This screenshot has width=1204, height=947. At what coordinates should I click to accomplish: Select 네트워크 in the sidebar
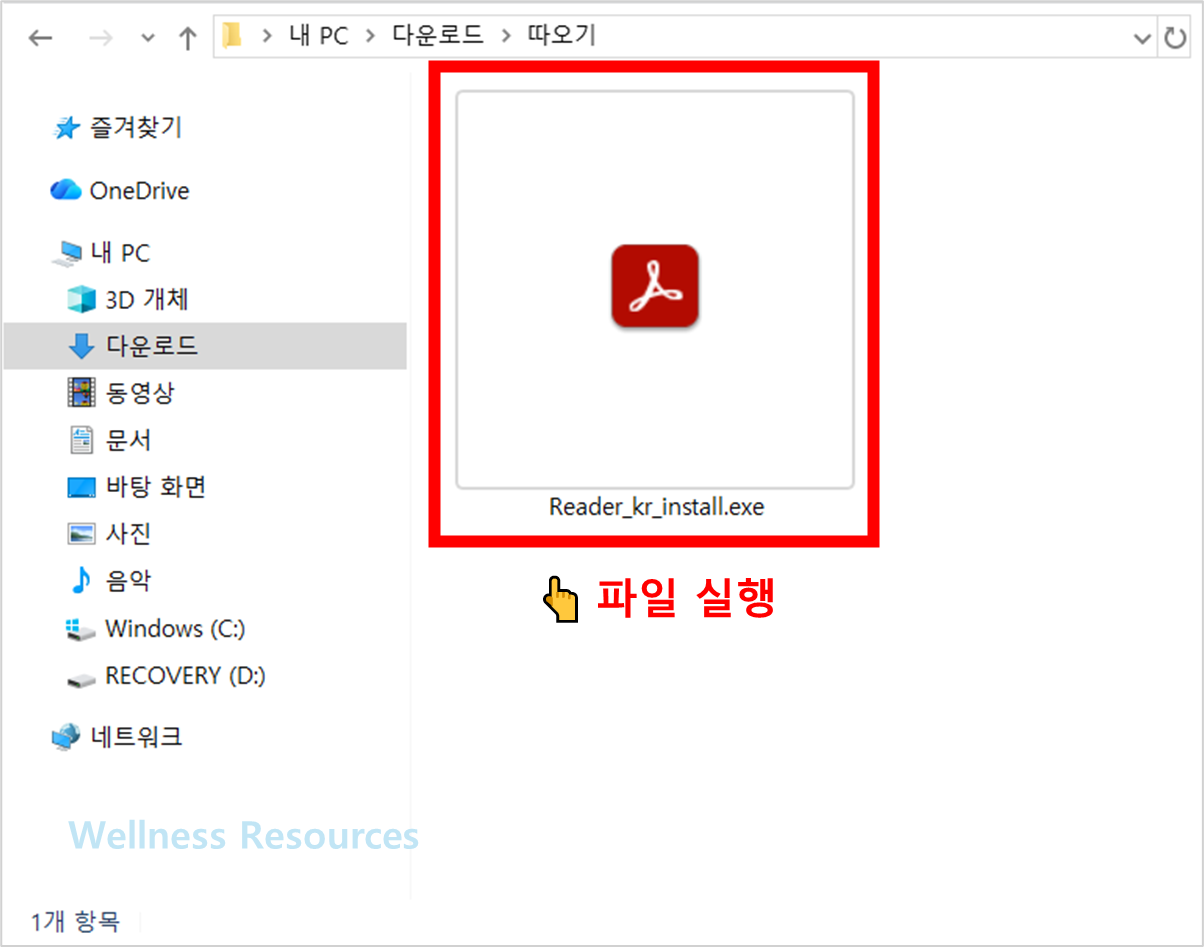[x=136, y=737]
